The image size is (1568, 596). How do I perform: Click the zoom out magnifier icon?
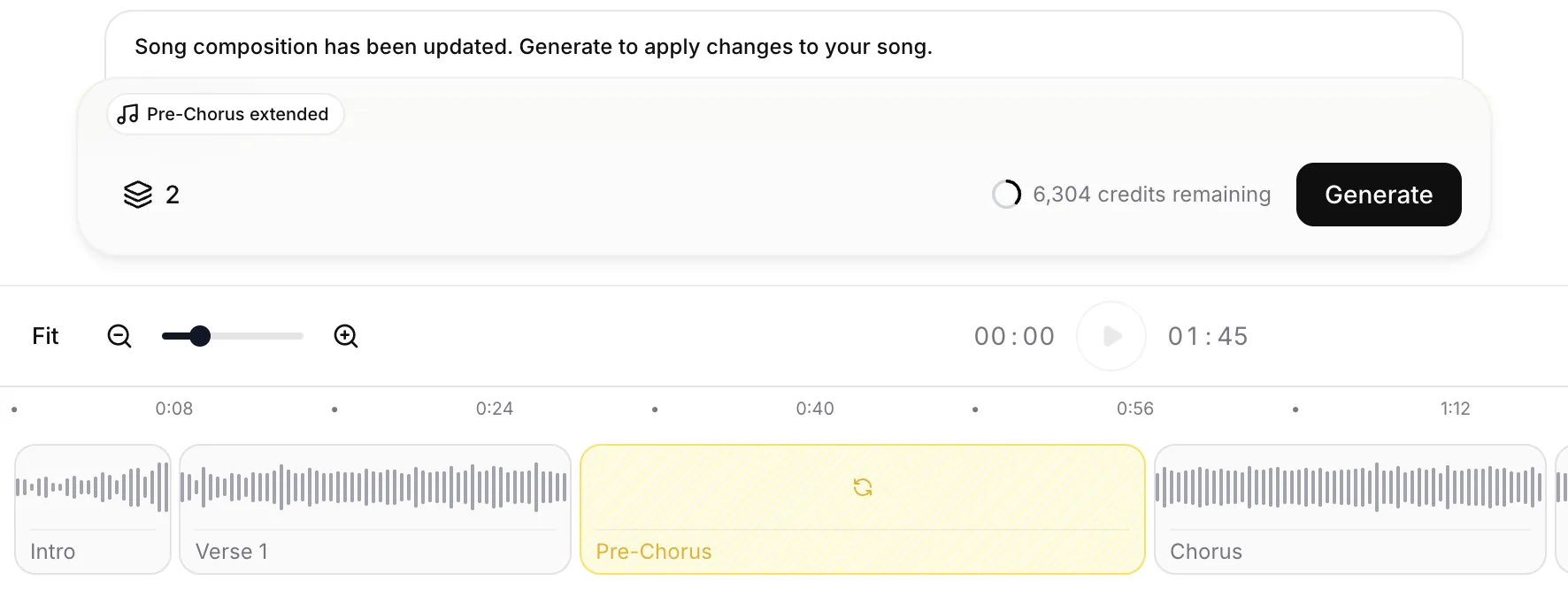(x=119, y=336)
